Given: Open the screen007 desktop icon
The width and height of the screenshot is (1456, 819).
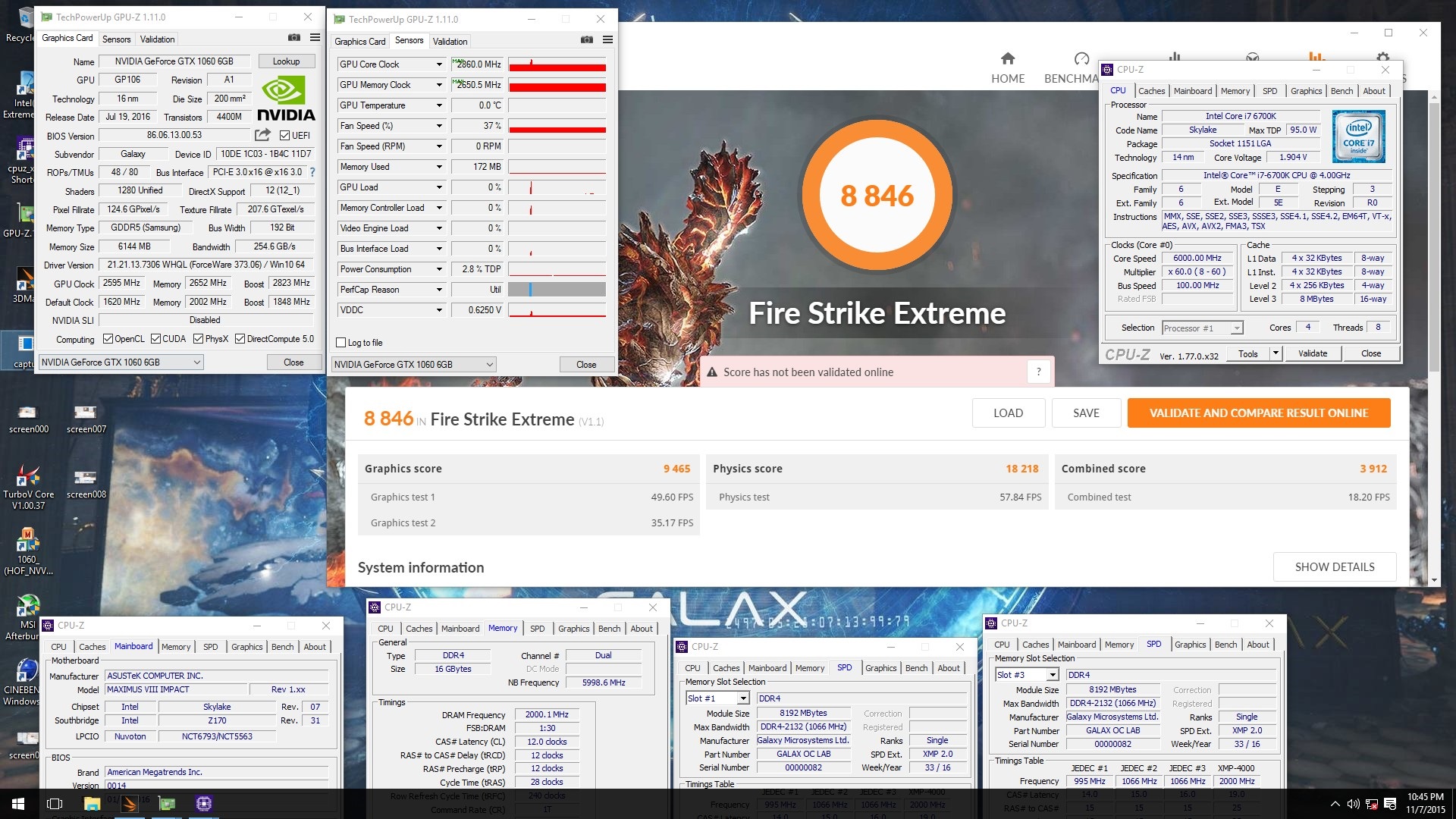Looking at the screenshot, I should (x=86, y=419).
